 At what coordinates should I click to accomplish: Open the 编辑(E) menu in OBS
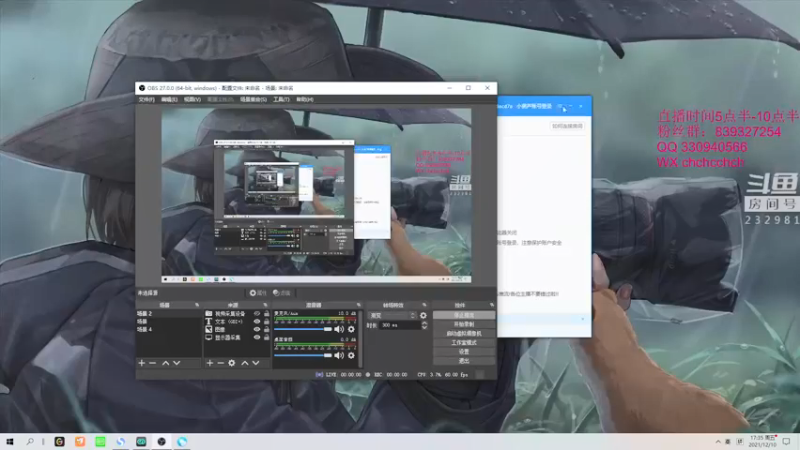click(x=169, y=99)
